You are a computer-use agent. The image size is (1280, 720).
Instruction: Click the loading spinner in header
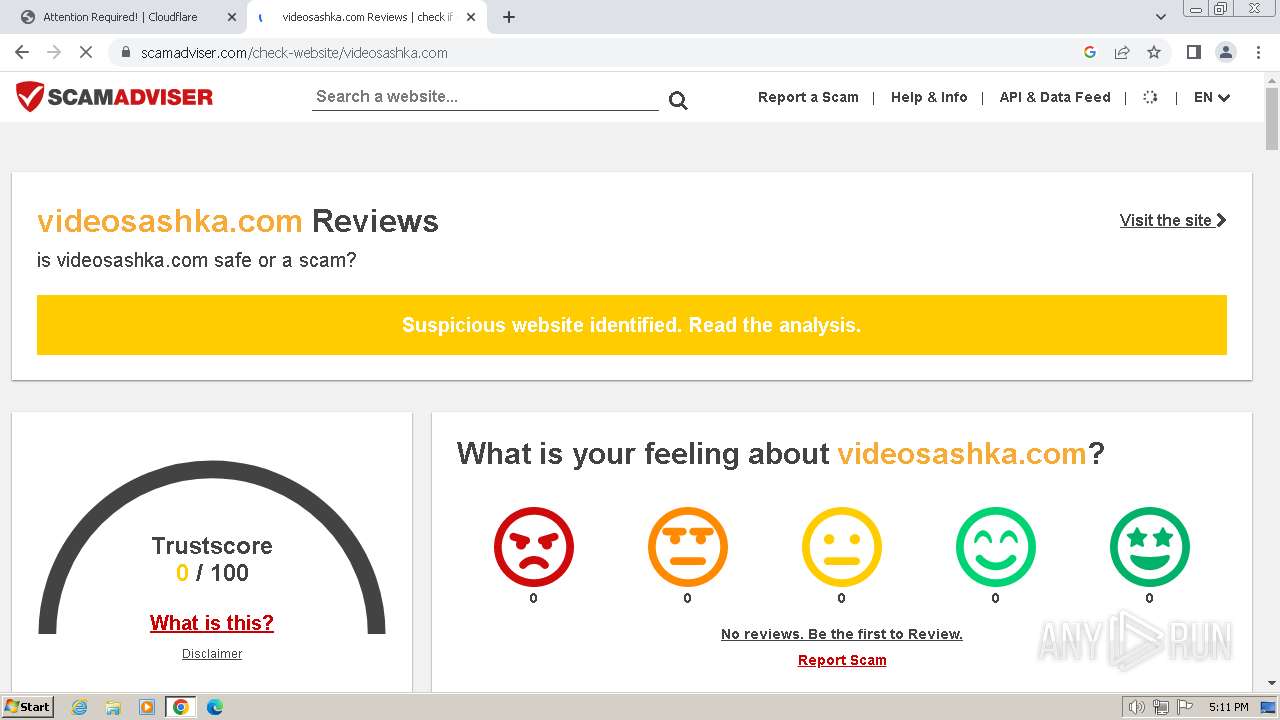[1150, 97]
